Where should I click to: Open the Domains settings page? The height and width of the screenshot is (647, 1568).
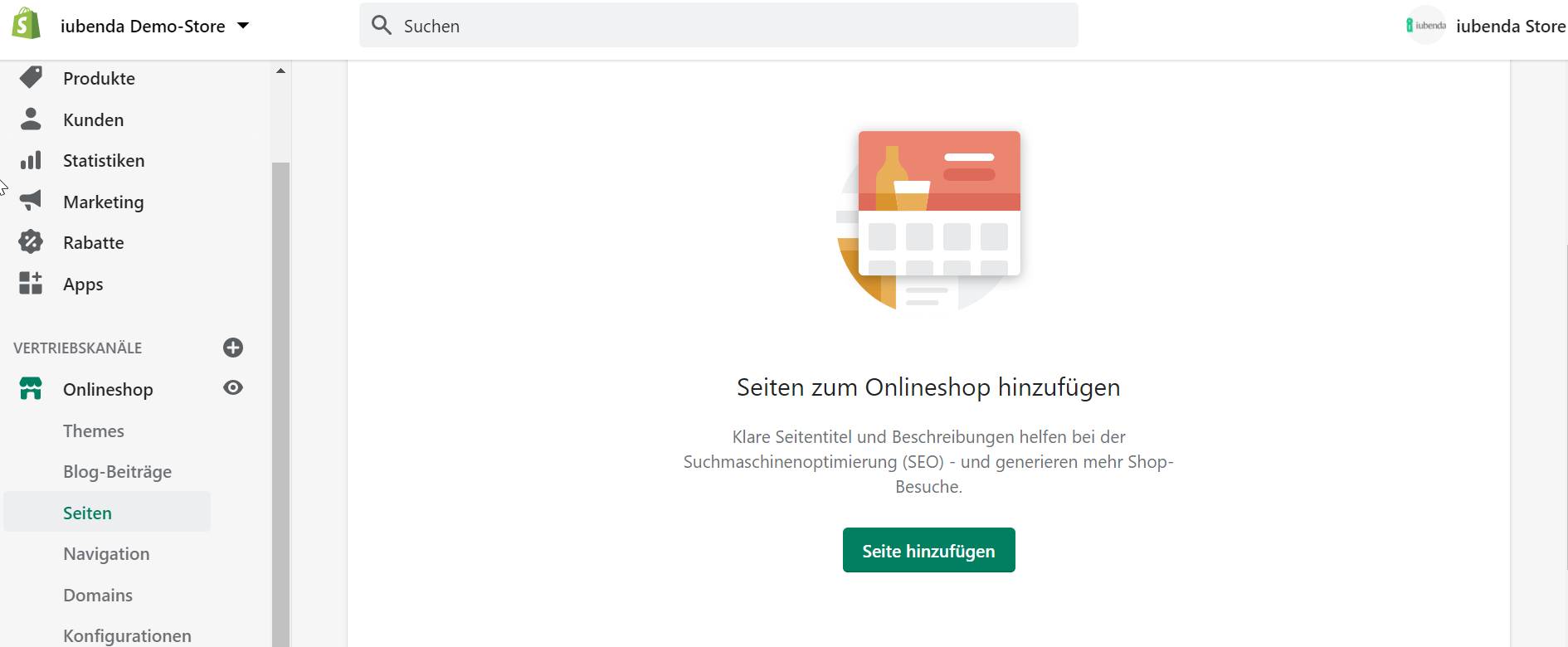click(x=98, y=596)
